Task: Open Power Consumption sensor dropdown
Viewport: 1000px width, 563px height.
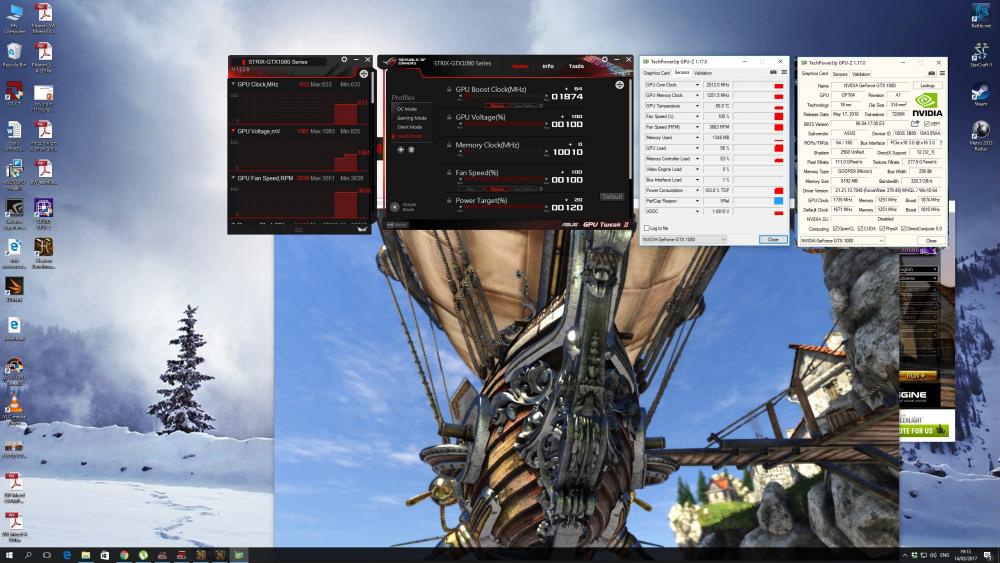Action: coord(697,190)
